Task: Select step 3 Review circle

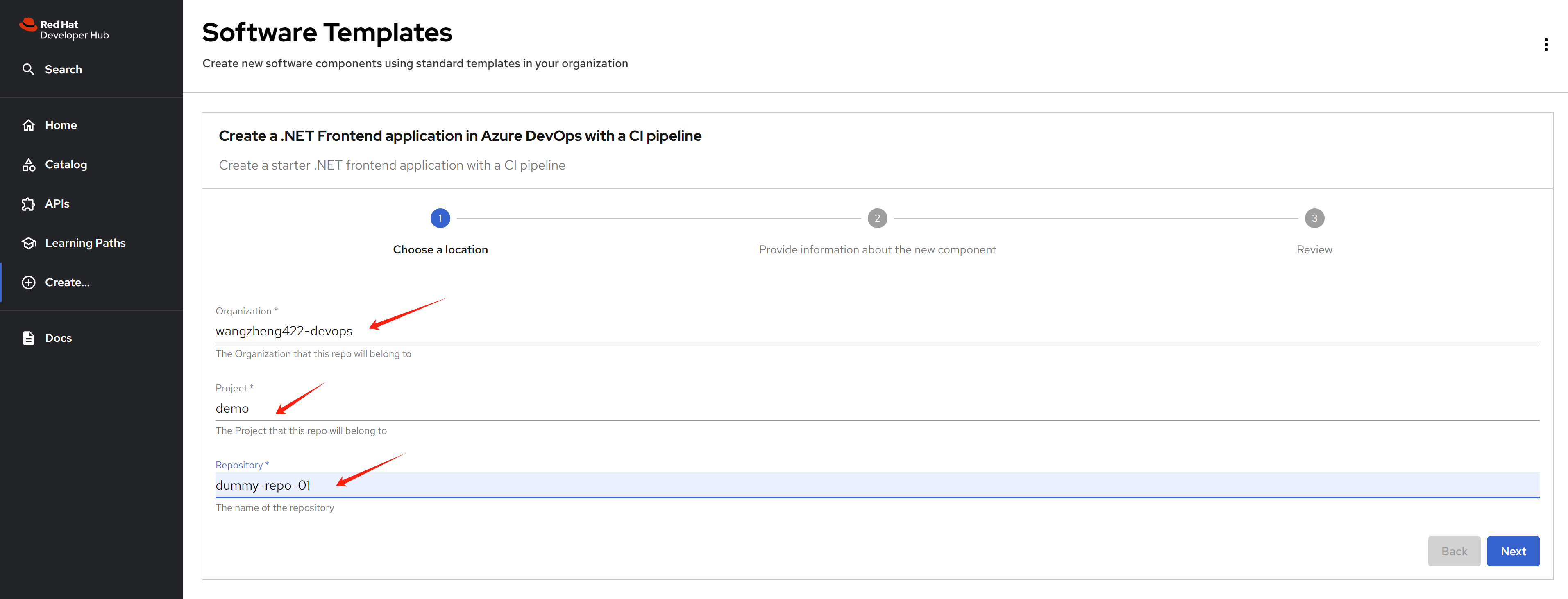Action: tap(1314, 218)
